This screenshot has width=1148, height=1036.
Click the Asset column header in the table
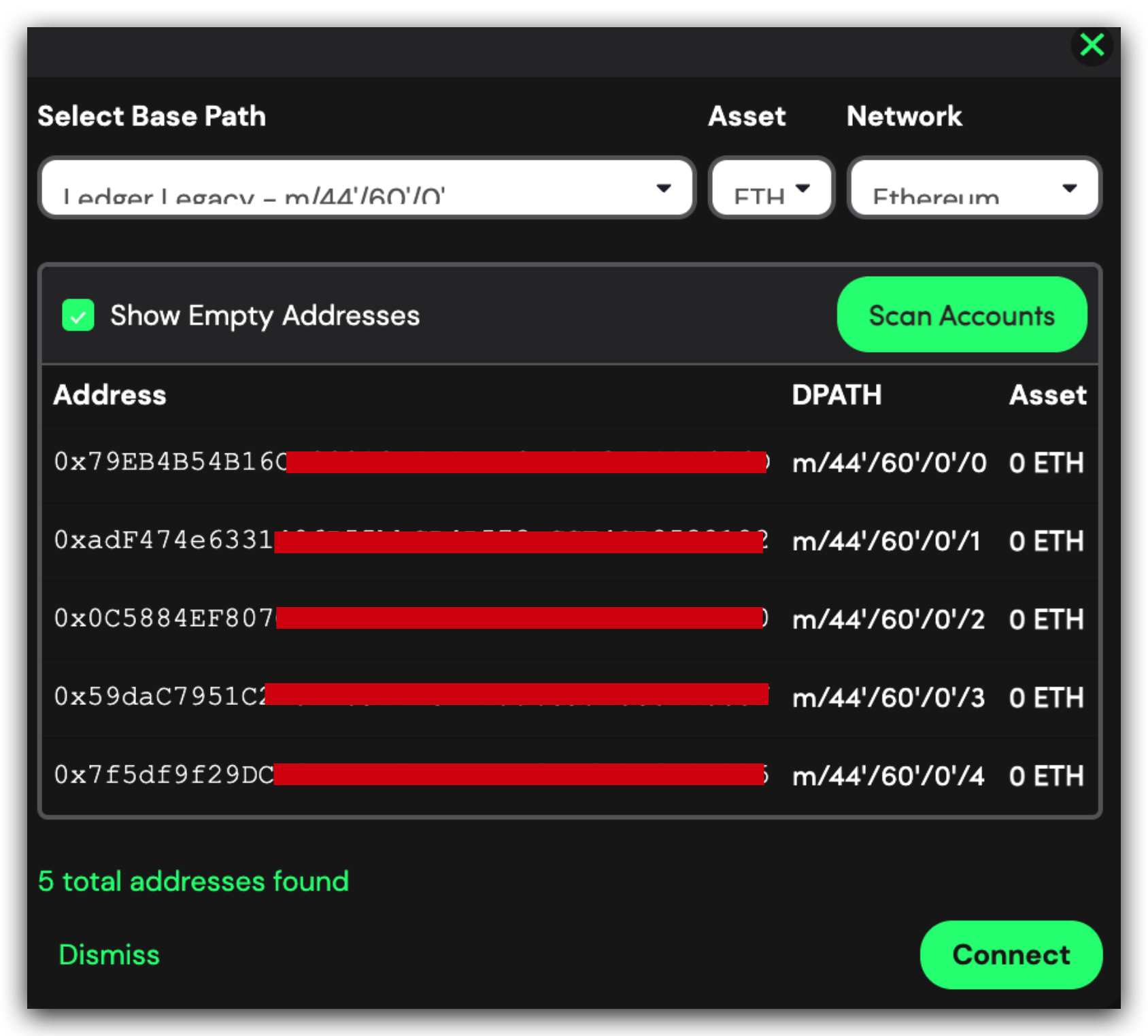(x=1047, y=395)
